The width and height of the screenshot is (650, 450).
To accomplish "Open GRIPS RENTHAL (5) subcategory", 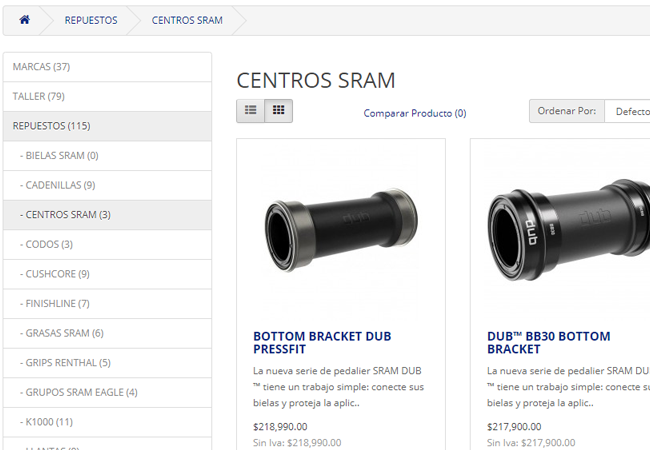I will (x=107, y=363).
